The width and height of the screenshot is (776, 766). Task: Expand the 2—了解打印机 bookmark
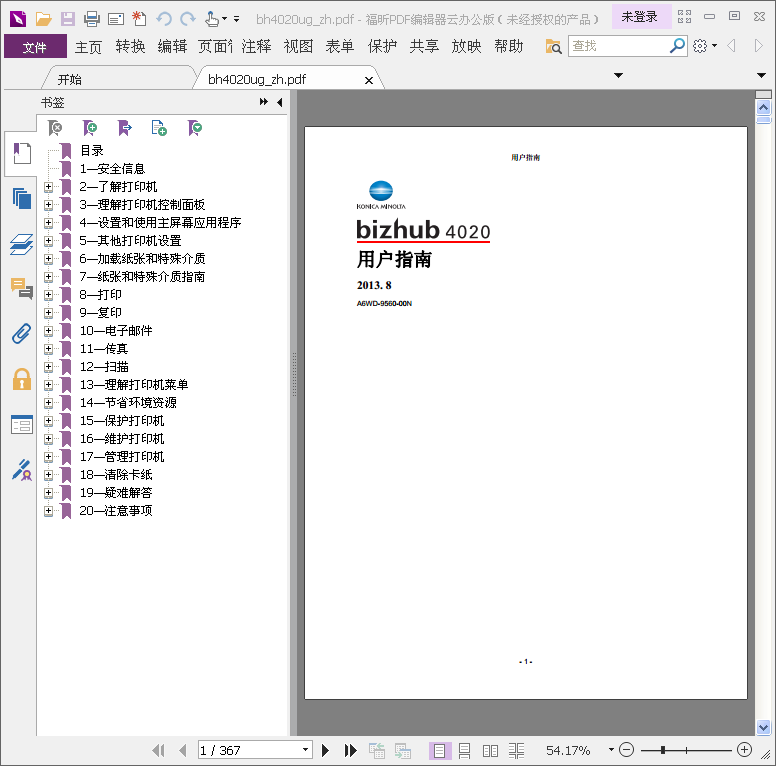coord(48,187)
